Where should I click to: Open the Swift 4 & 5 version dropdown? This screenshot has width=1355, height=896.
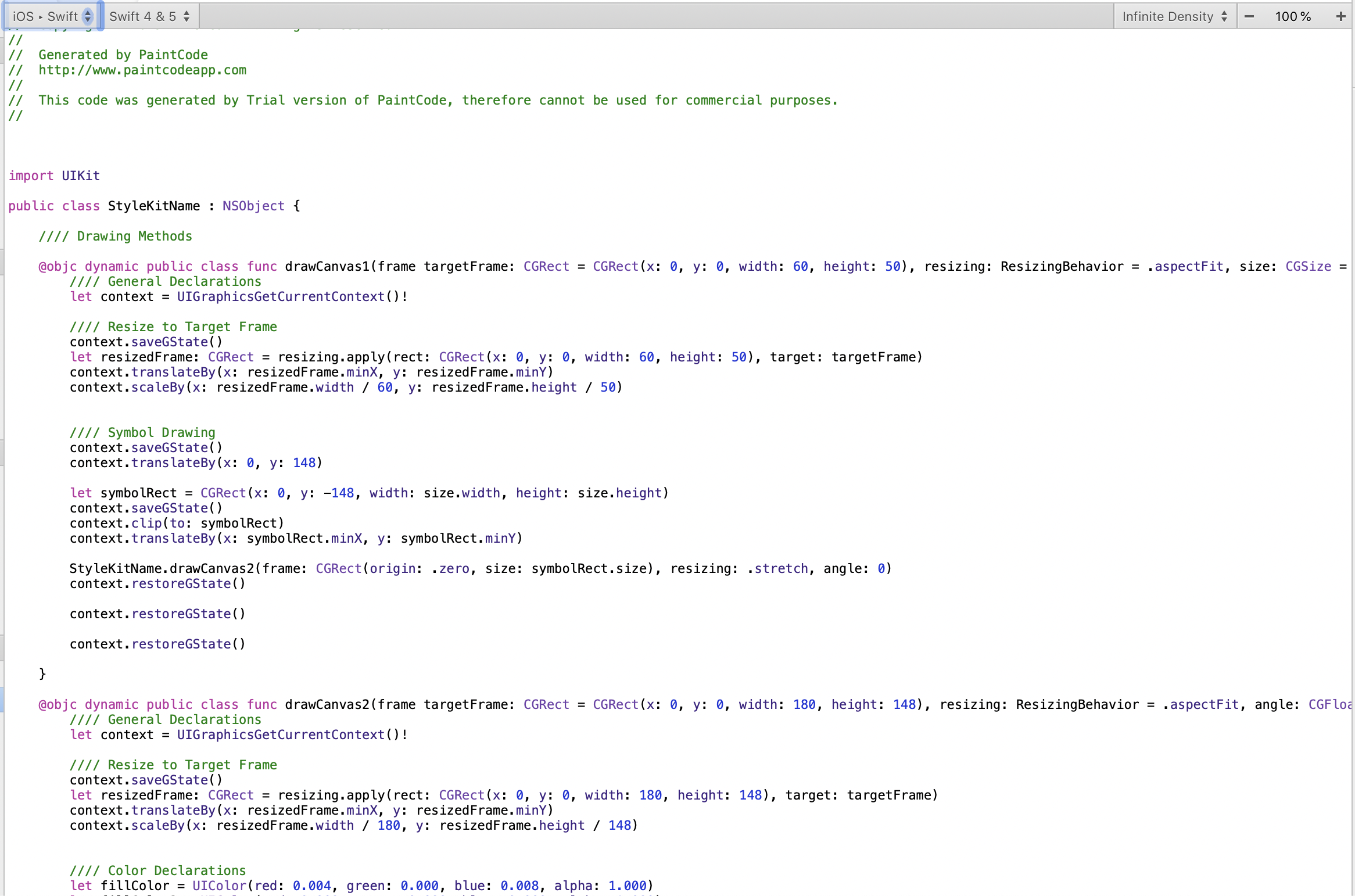(149, 16)
